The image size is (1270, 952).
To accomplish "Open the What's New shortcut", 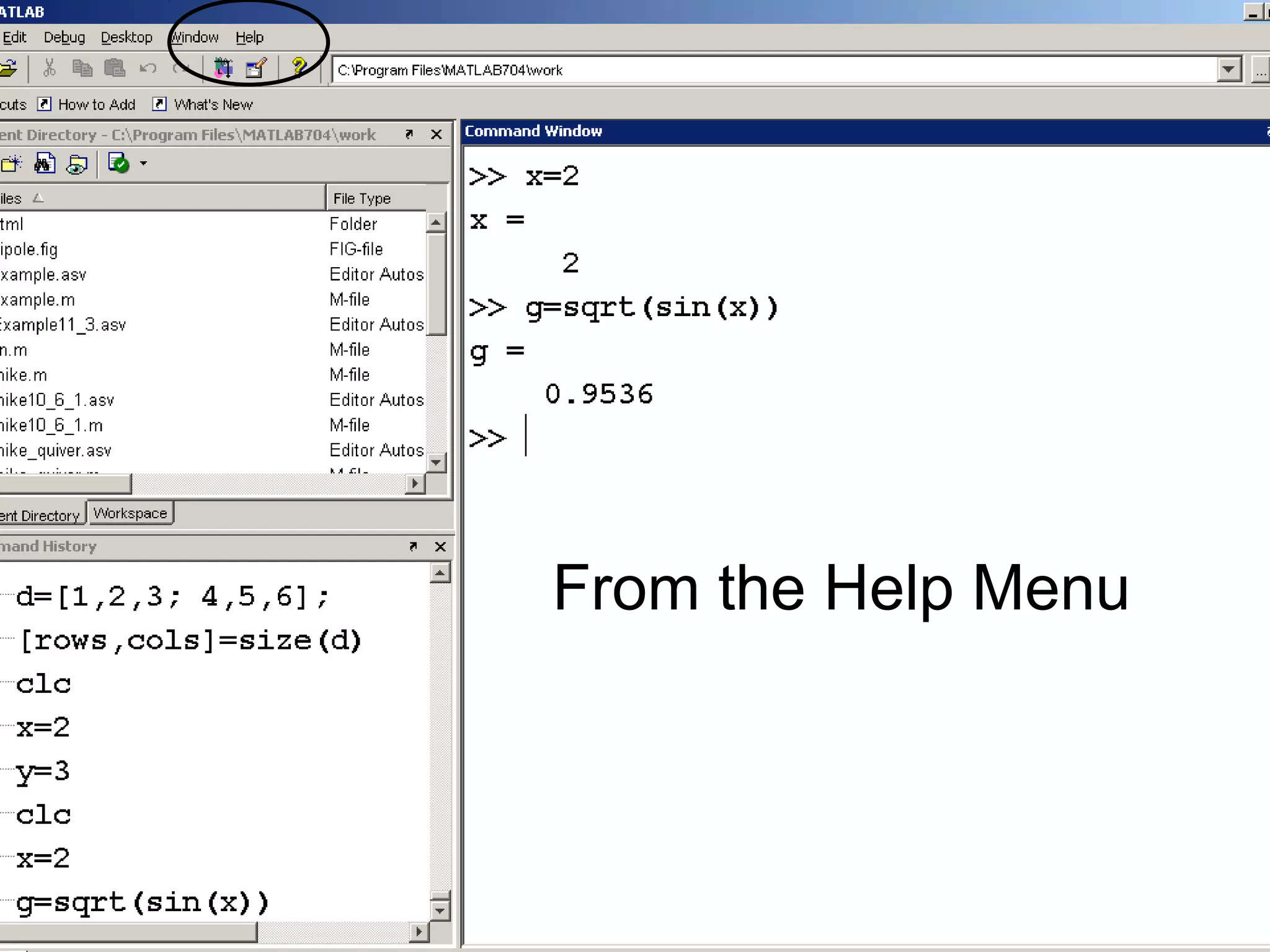I will 213,104.
